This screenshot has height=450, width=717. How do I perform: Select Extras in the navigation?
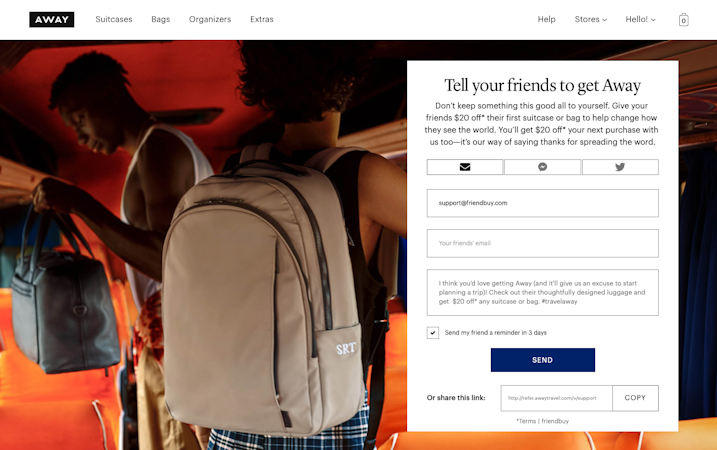click(262, 19)
